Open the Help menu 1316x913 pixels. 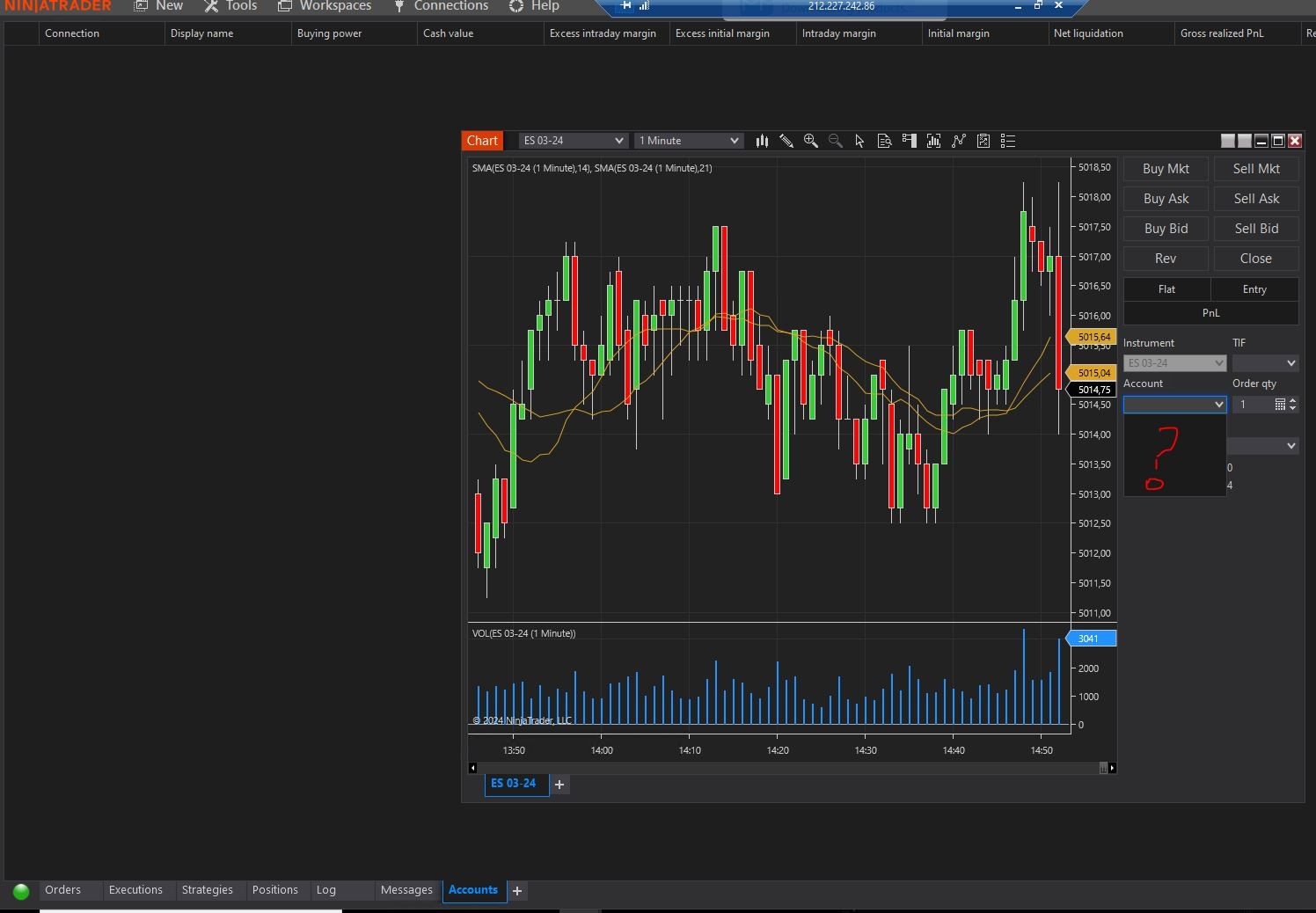(534, 6)
